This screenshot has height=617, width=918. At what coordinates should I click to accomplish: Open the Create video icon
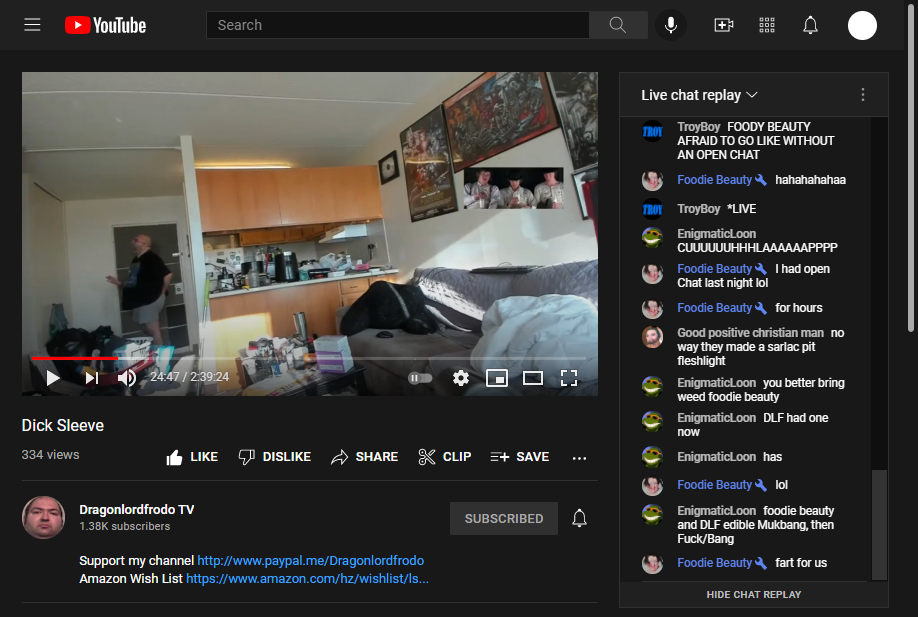[724, 25]
